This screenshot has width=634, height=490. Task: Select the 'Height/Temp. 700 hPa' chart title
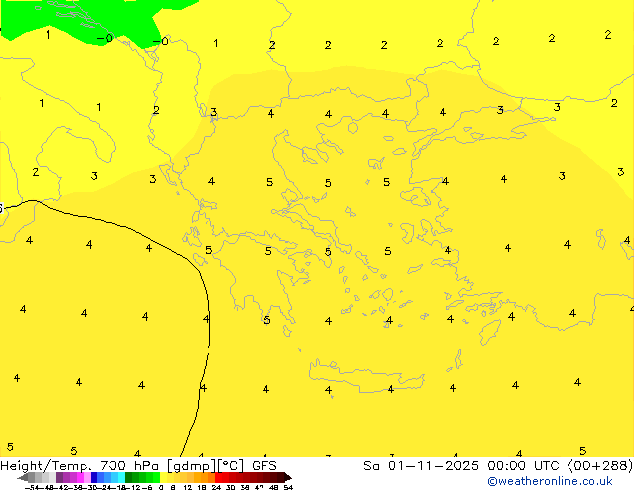pyautogui.click(x=80, y=466)
